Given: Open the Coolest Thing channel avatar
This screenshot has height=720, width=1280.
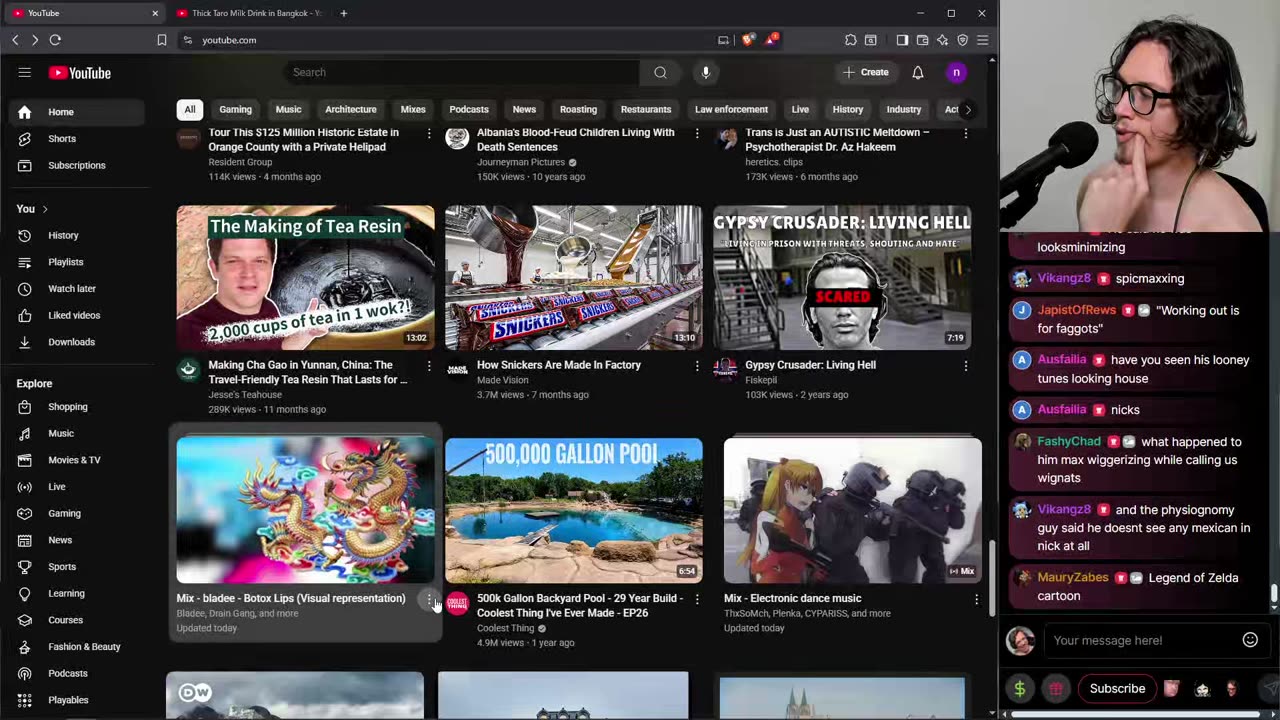Looking at the screenshot, I should click(x=457, y=603).
